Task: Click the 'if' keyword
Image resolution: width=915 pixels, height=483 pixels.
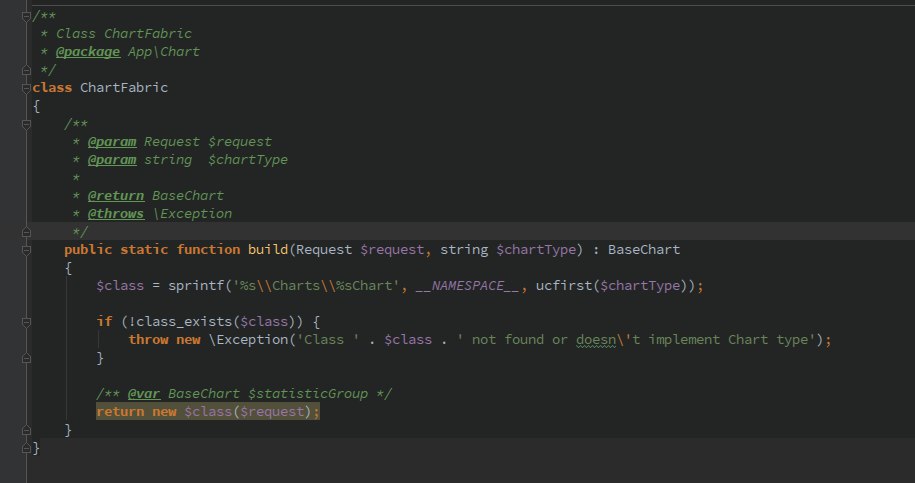Action: pos(104,322)
